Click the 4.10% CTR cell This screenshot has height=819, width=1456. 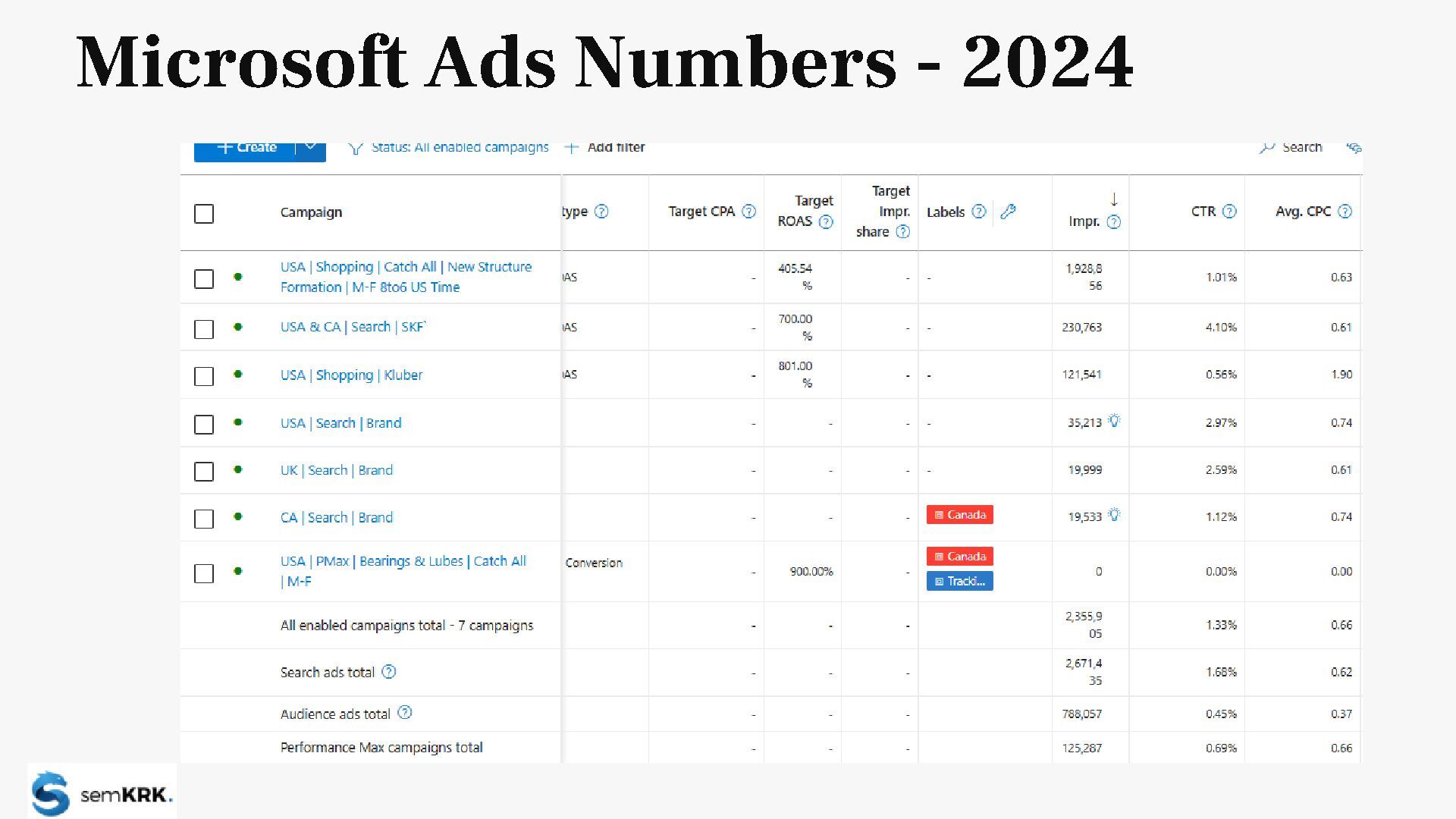point(1221,328)
